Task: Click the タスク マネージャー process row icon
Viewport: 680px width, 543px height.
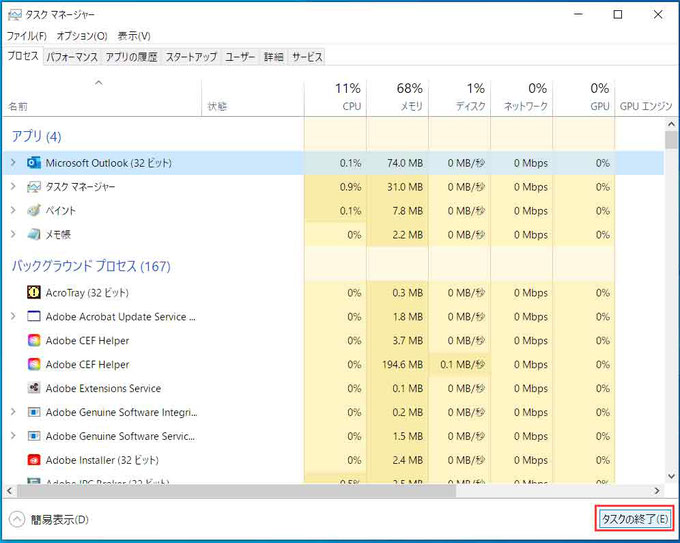Action: point(34,187)
